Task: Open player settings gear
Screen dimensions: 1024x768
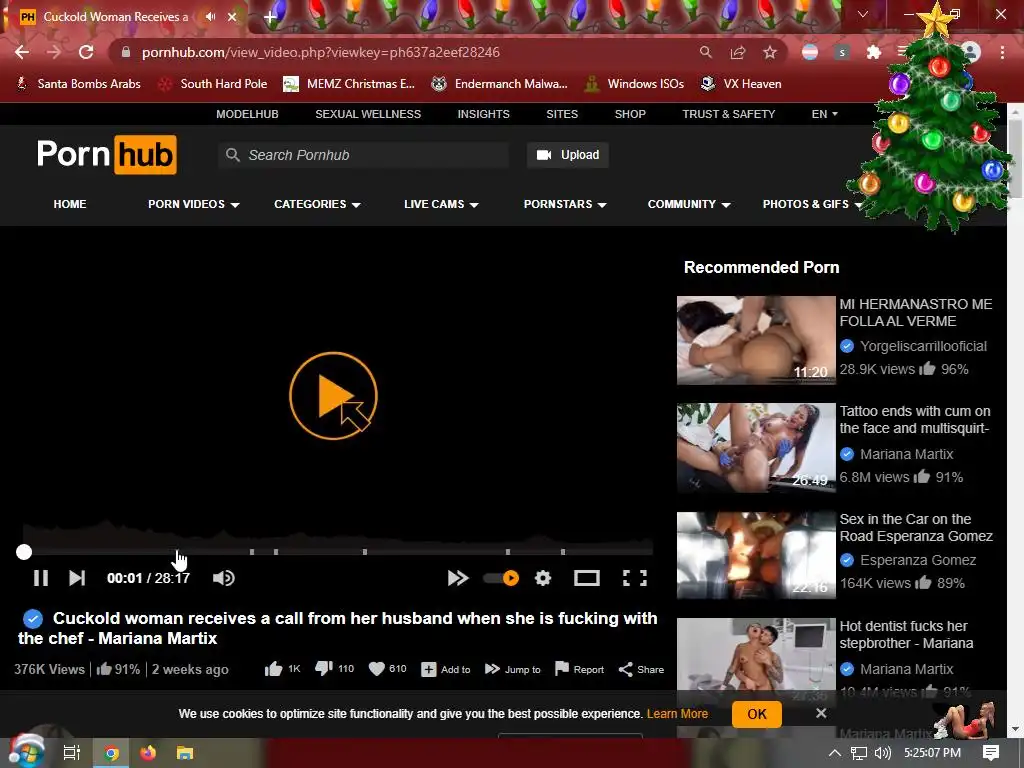Action: point(543,578)
